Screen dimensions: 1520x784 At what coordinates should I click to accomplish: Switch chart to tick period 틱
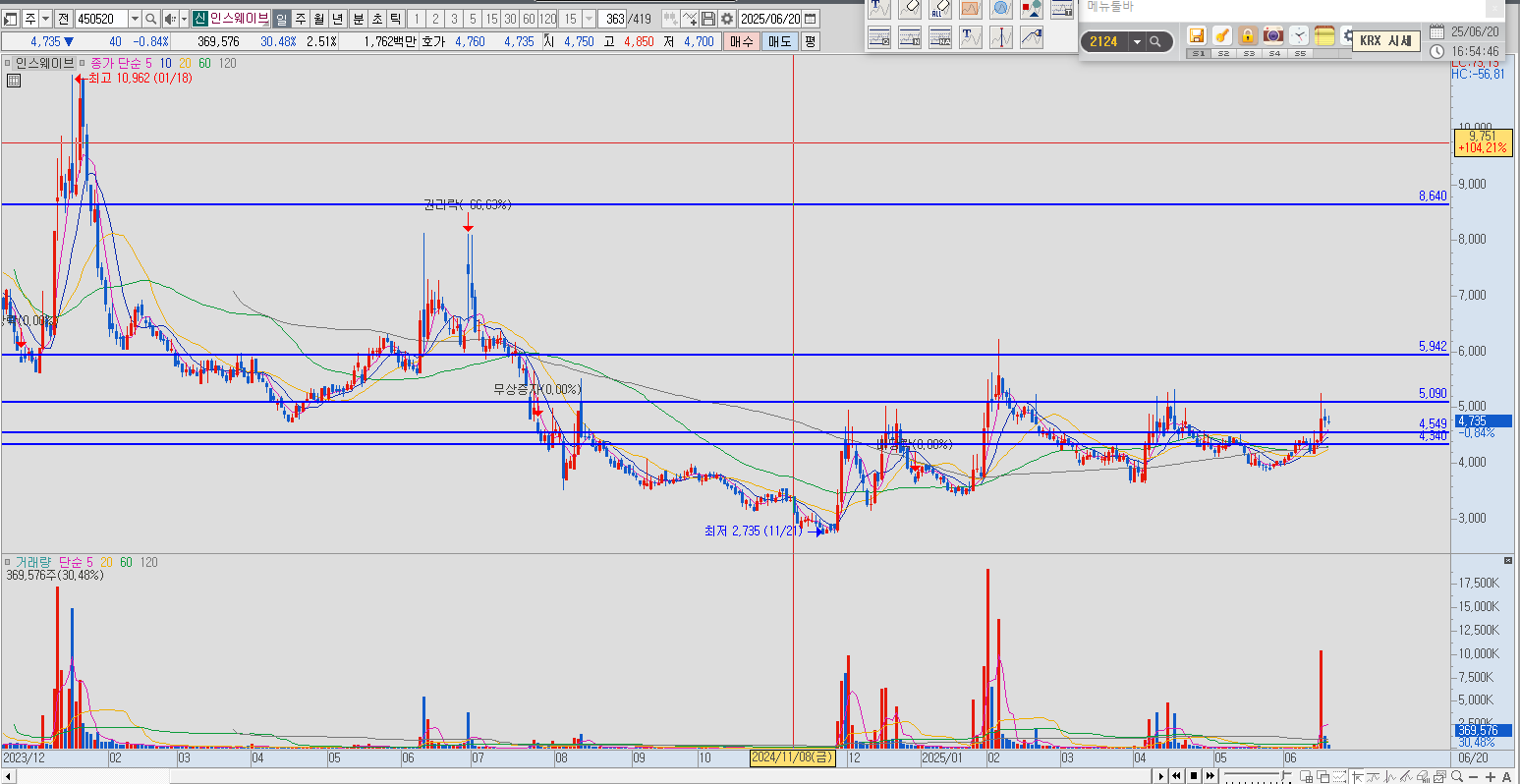click(x=395, y=19)
